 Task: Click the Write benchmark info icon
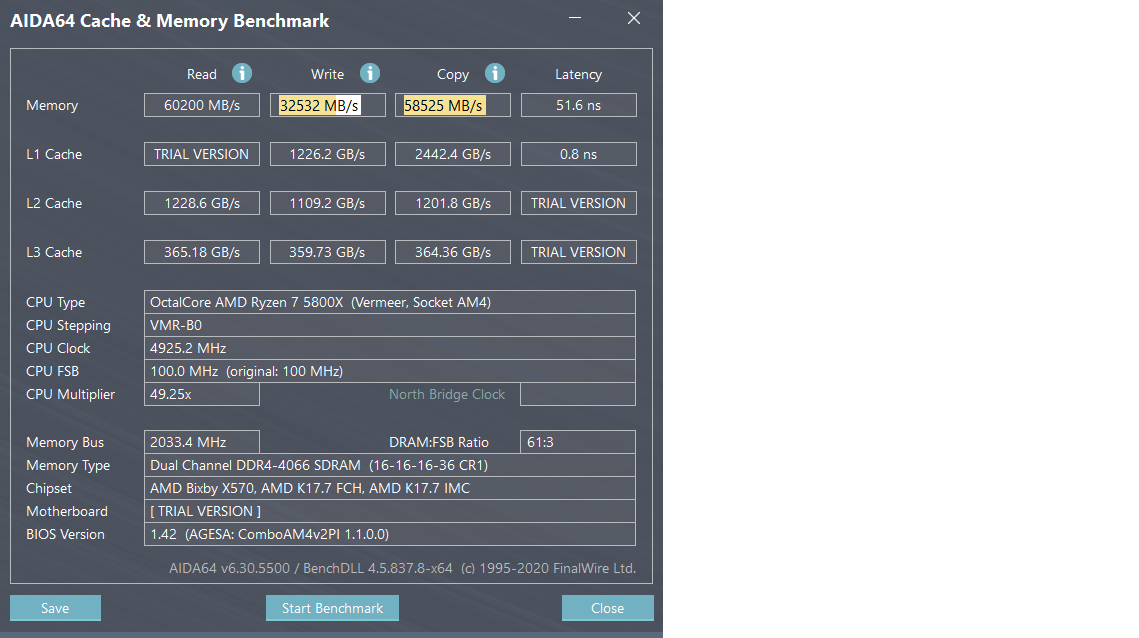point(369,73)
